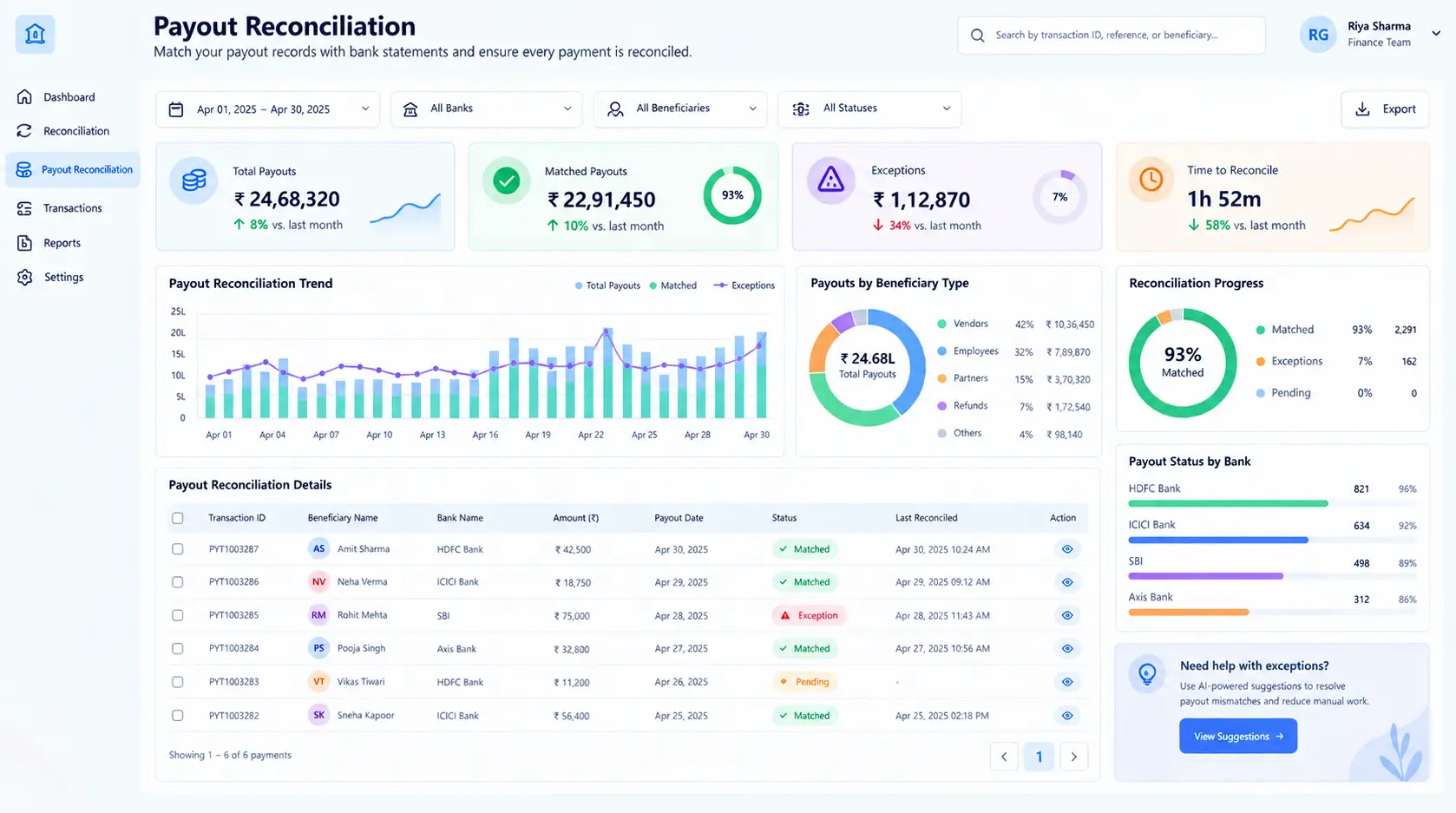Click the home logo icon in sidebar
This screenshot has height=813, width=1456.
coord(35,35)
